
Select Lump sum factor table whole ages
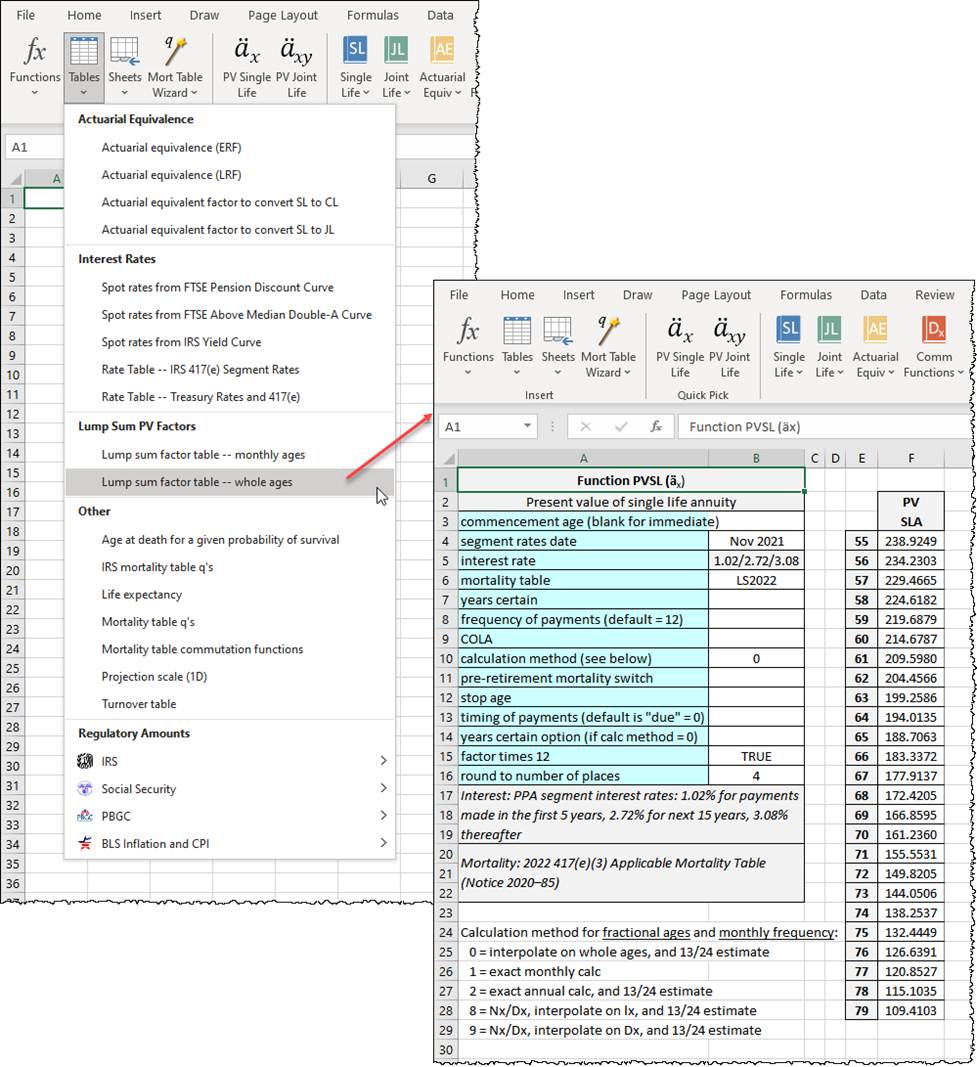pos(231,482)
